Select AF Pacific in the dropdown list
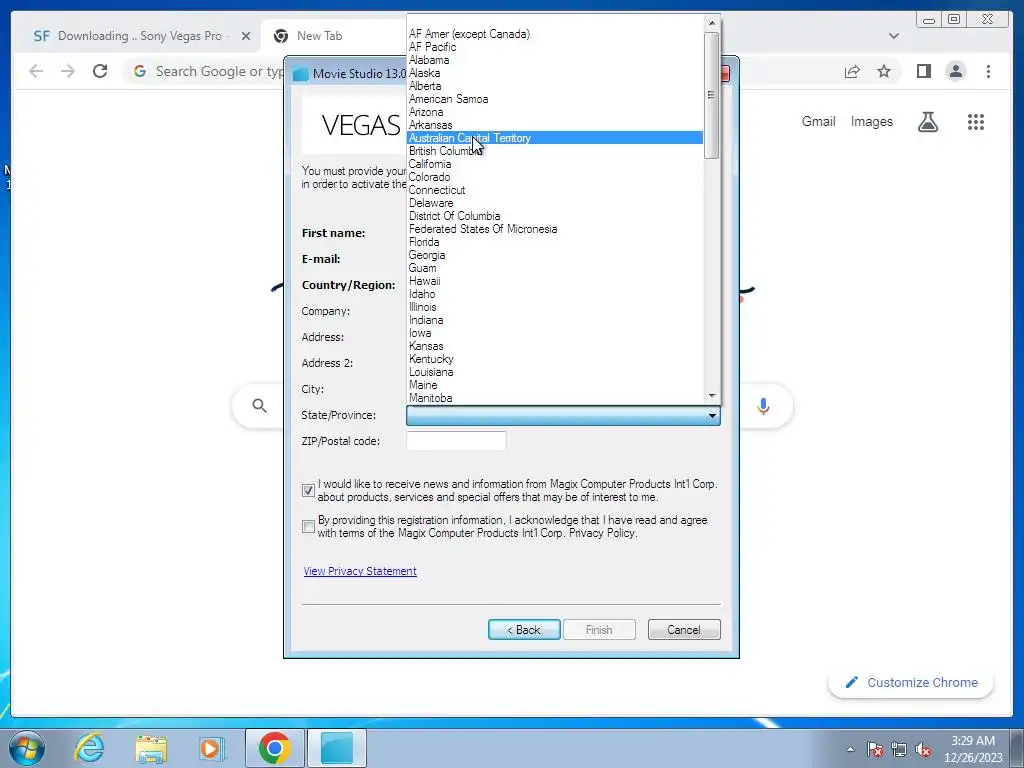This screenshot has width=1024, height=768. tap(554, 47)
